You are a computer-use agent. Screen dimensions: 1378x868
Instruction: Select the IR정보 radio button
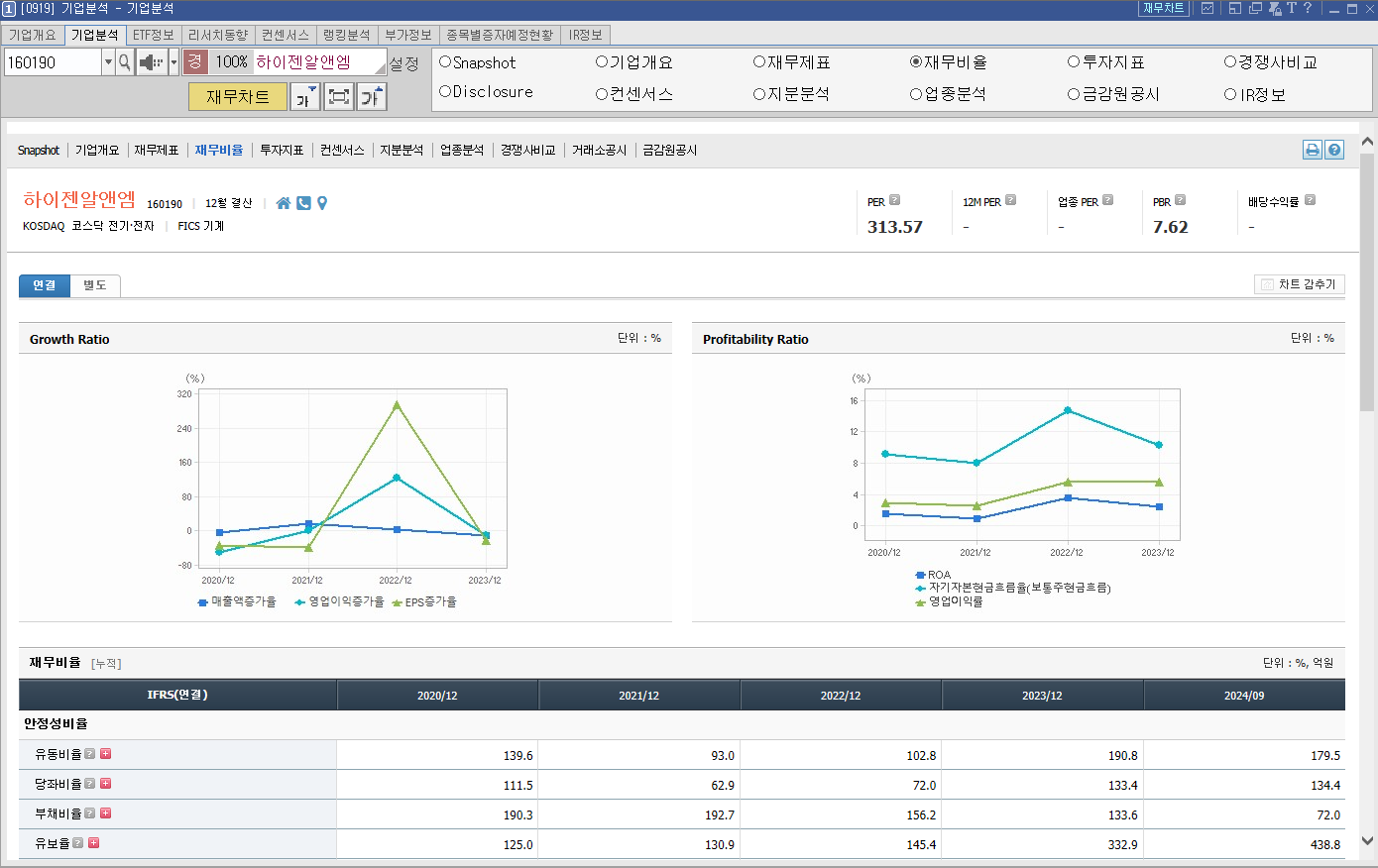[1230, 94]
